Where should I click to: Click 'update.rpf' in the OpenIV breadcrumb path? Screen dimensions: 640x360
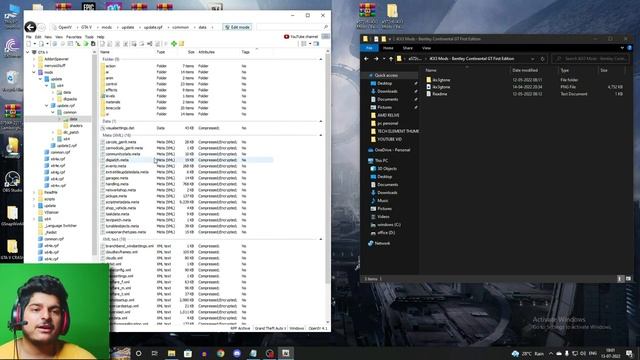click(x=153, y=27)
